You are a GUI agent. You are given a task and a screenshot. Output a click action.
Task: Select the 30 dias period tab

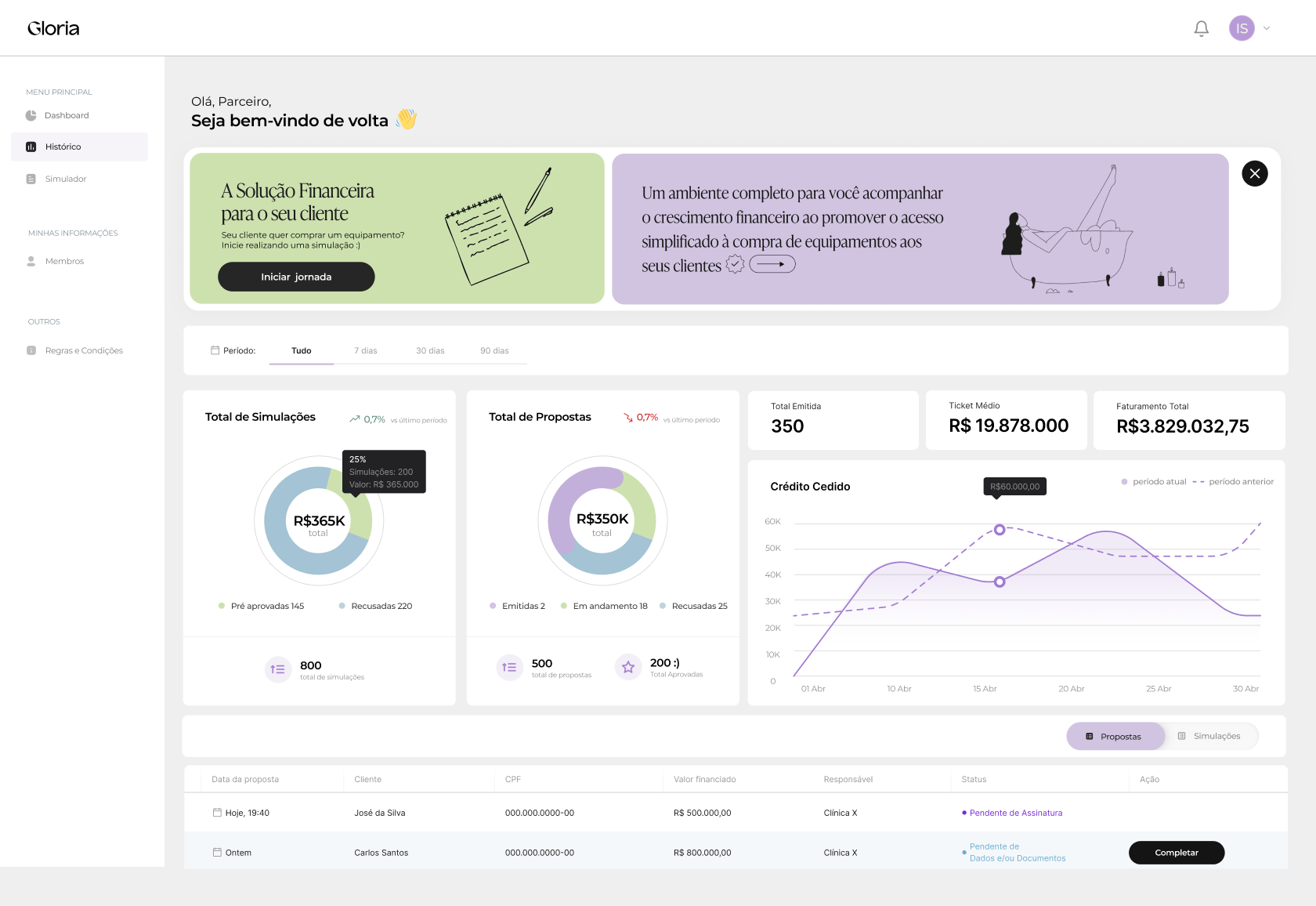tap(430, 350)
